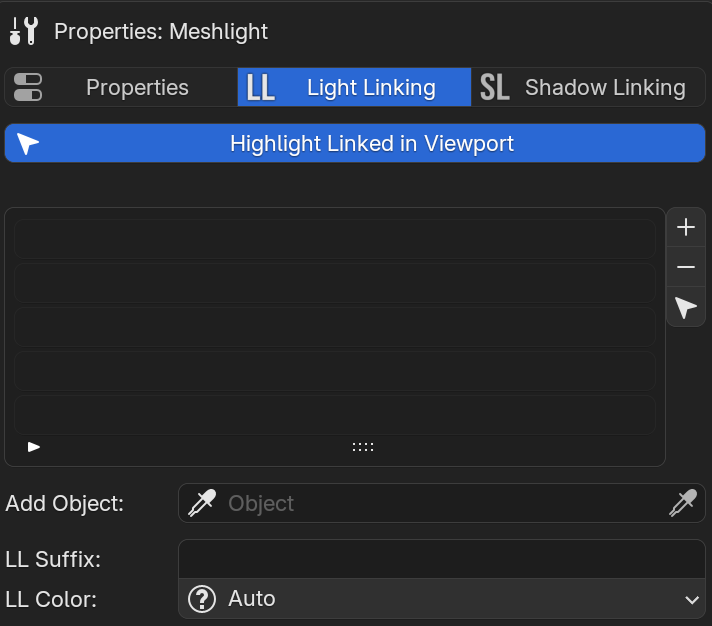Click the tools icon beside Properties: Meshlight

click(24, 31)
